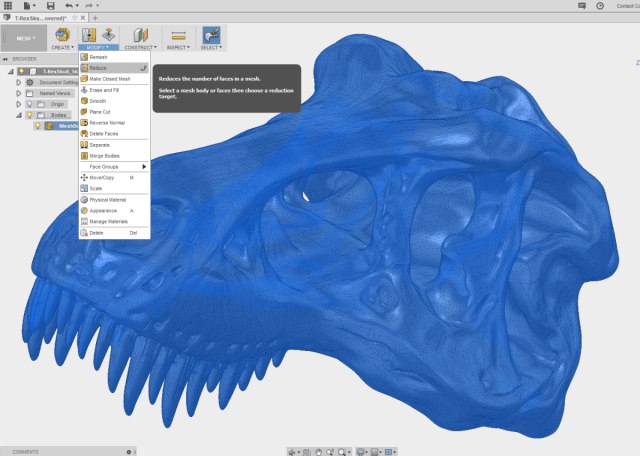Screen dimensions: 640x456
Task: Choose Delete from Modify menu
Action: click(114, 233)
